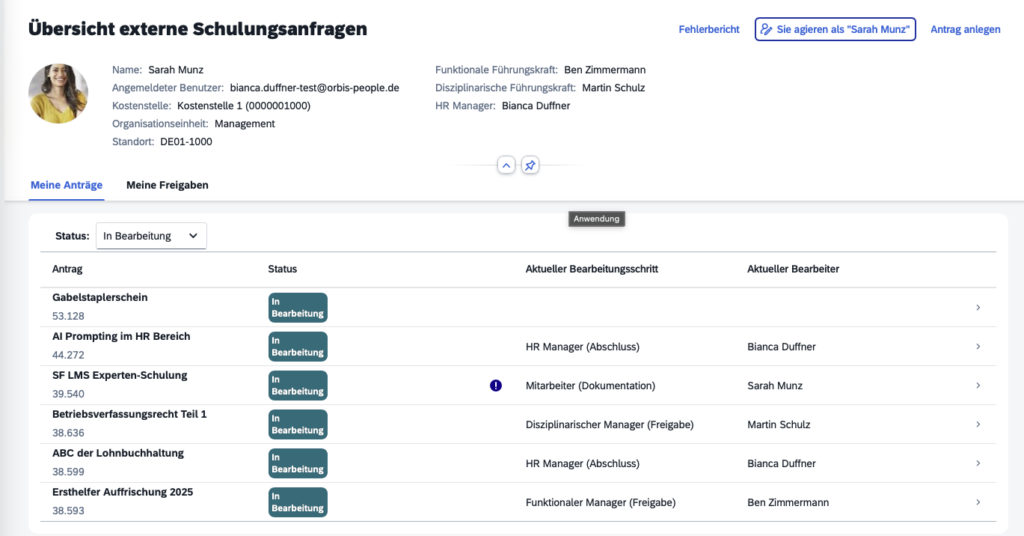Open Gabelstaplerschein row arrow
1024x536 pixels.
977,308
